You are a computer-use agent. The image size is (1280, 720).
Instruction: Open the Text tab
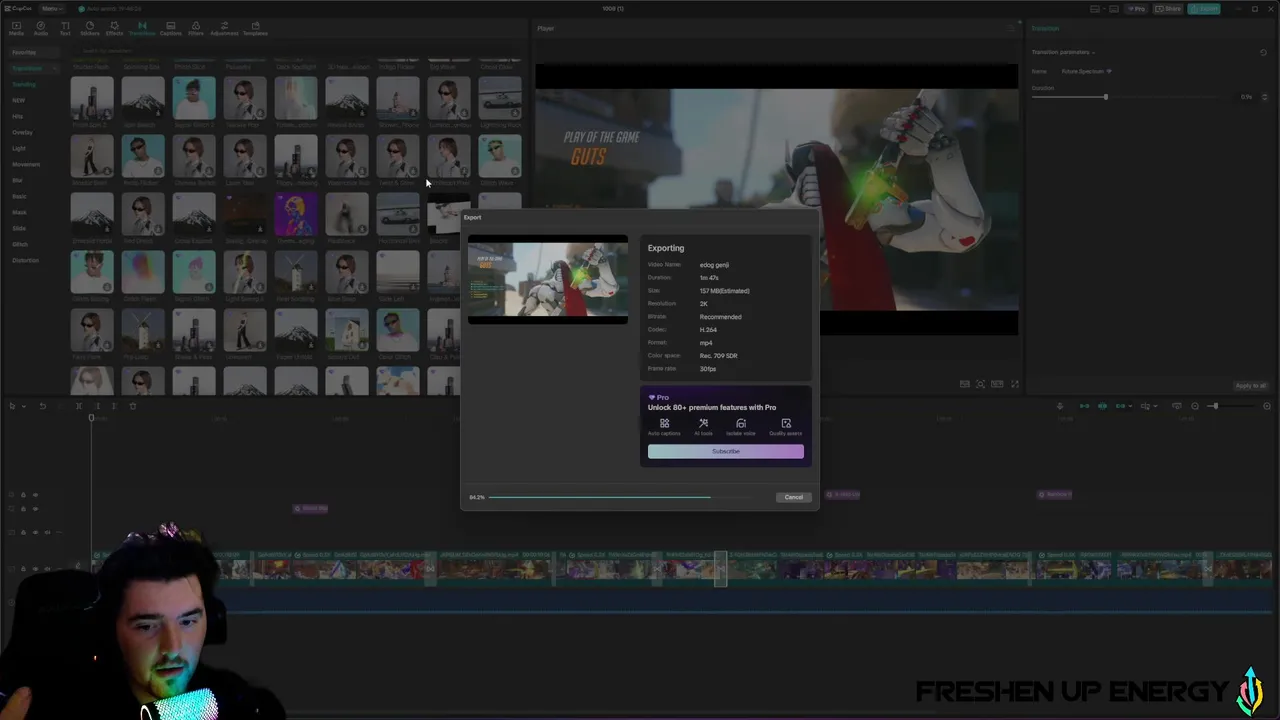click(x=65, y=28)
